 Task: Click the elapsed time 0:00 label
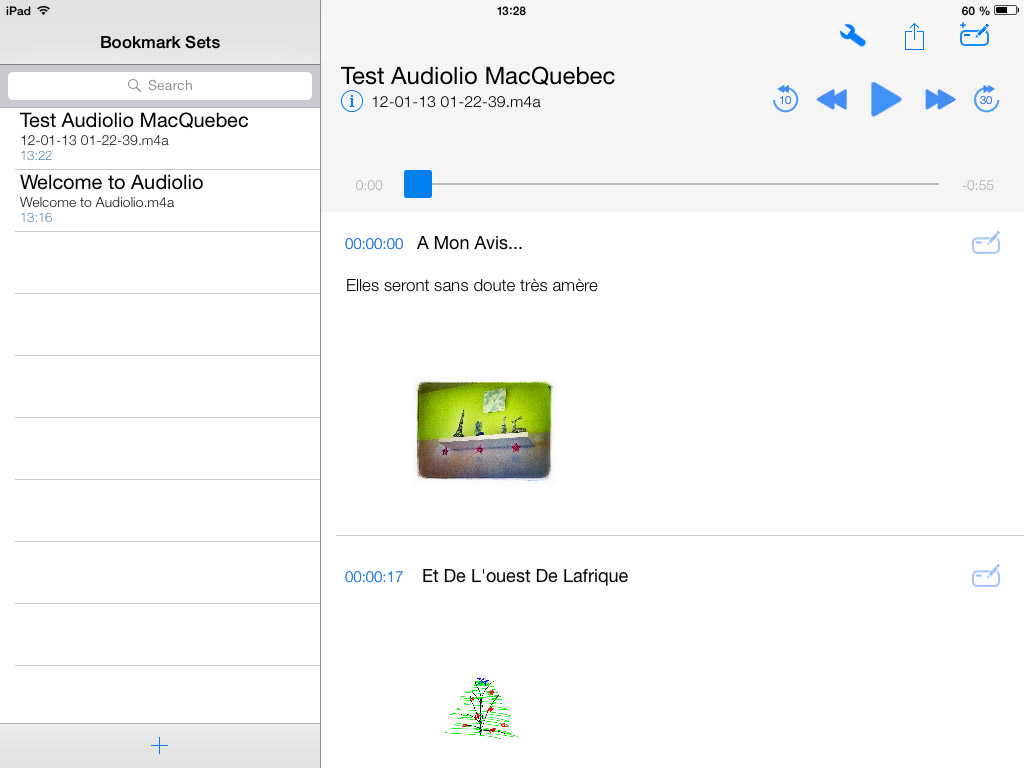[x=369, y=185]
